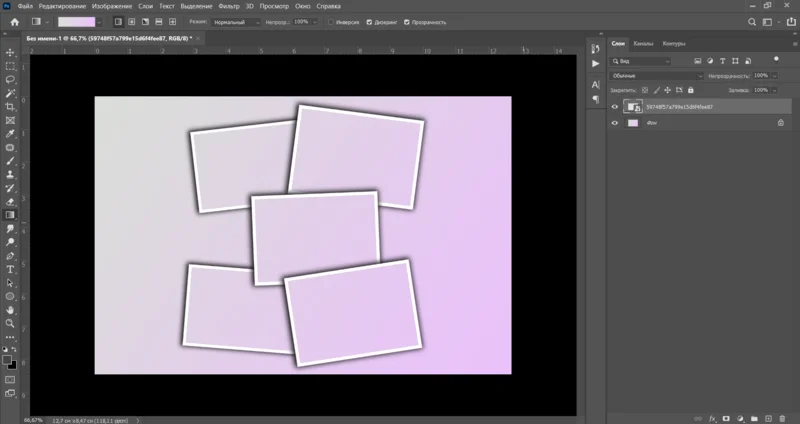
Task: Click the smart object layer thumbnail
Action: (x=632, y=106)
